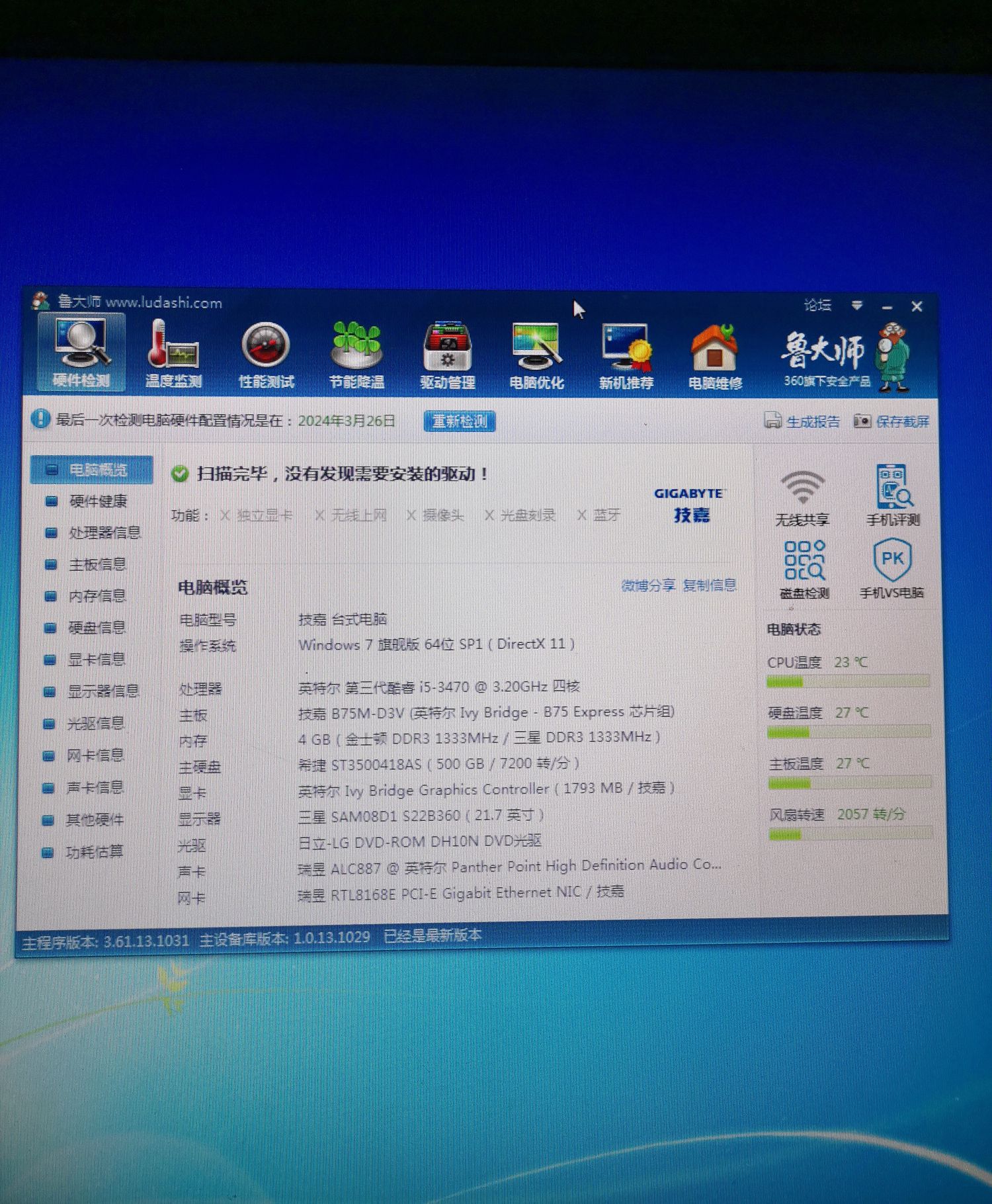This screenshot has width=992, height=1204.
Task: Select the 电脑概览 sidebar tab
Action: coord(92,470)
